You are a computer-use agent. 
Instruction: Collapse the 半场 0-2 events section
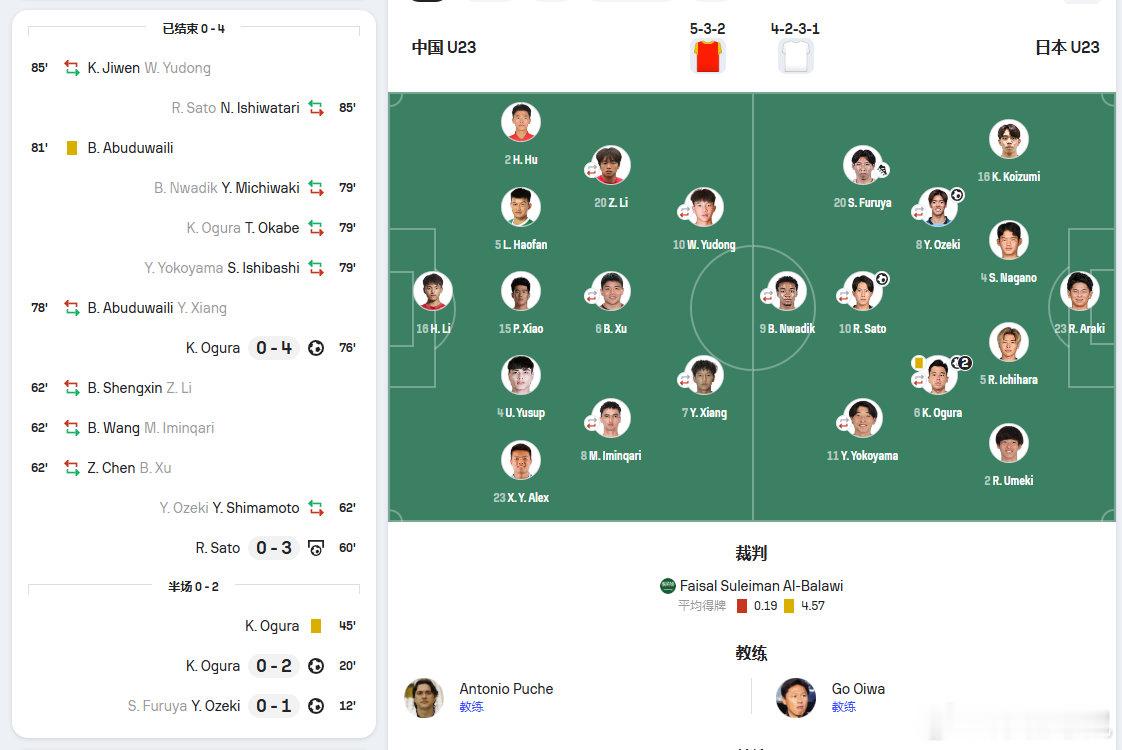[193, 585]
